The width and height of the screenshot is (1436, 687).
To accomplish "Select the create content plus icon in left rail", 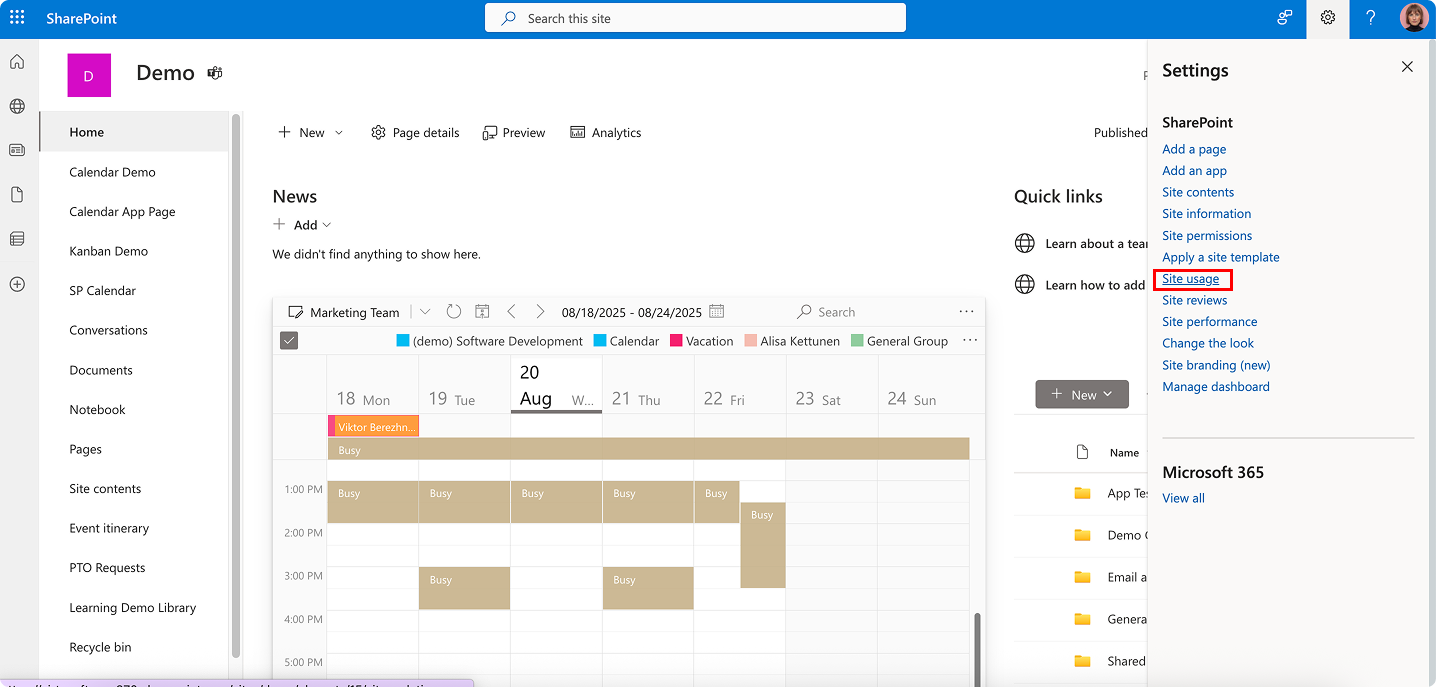I will coord(16,284).
